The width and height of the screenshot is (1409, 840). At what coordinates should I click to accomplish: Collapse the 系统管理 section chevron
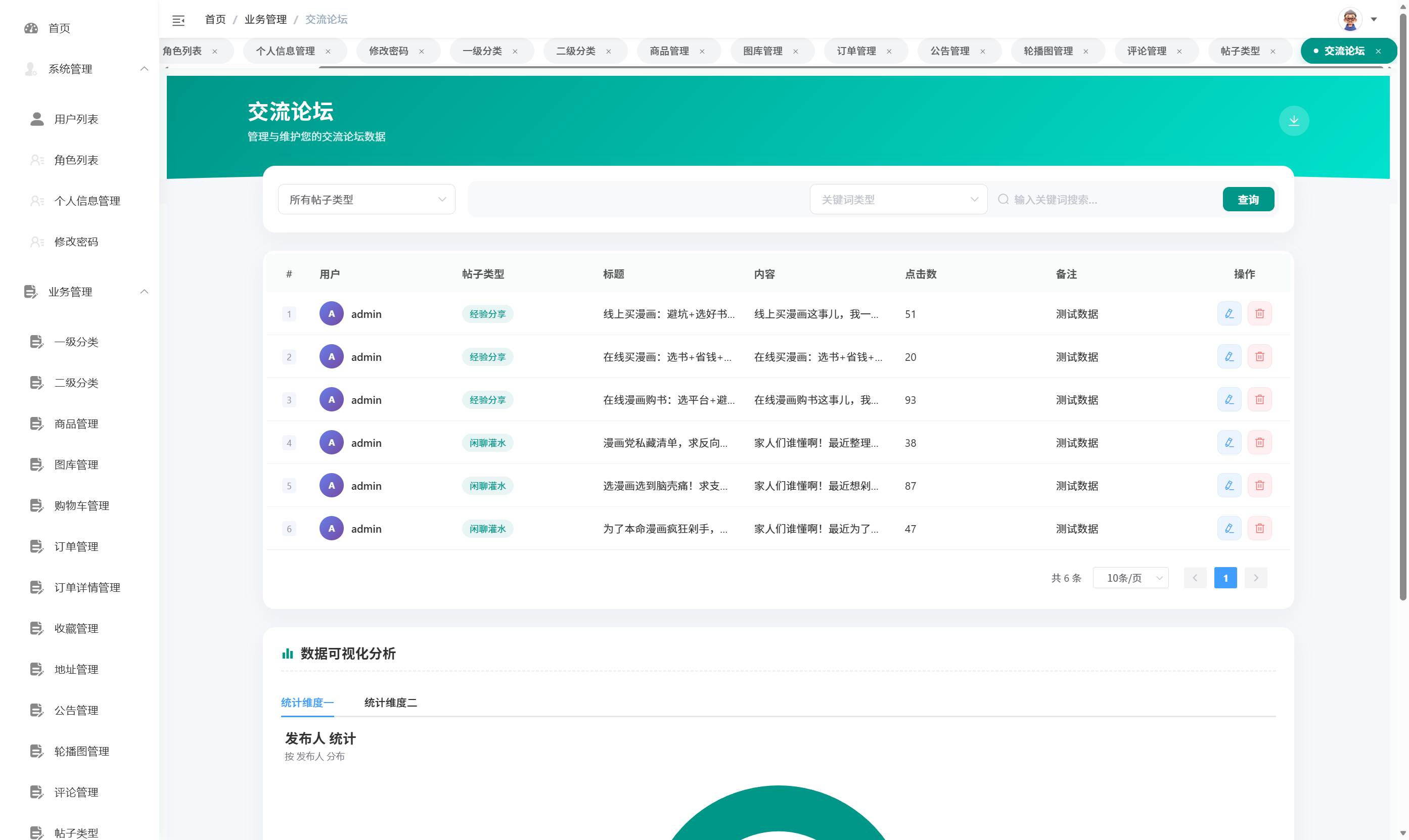(145, 69)
